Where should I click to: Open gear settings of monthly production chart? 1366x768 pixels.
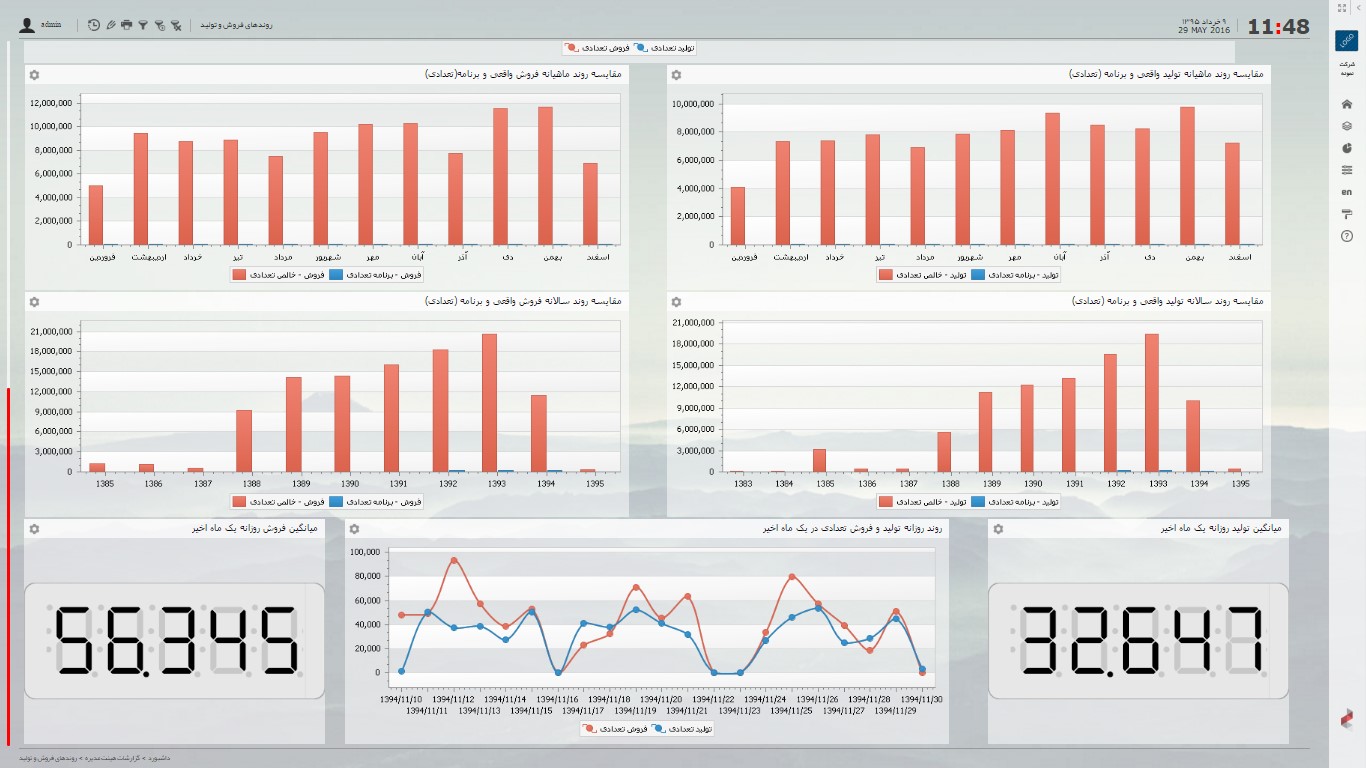point(676,75)
